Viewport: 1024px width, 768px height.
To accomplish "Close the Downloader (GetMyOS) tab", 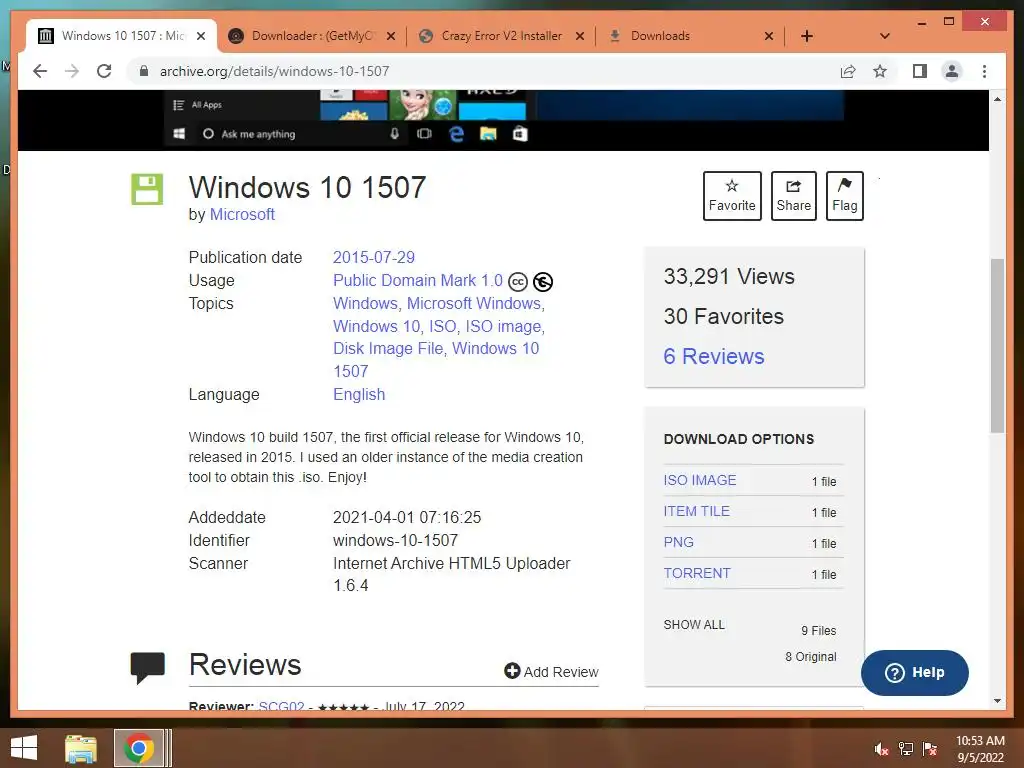I will (391, 36).
